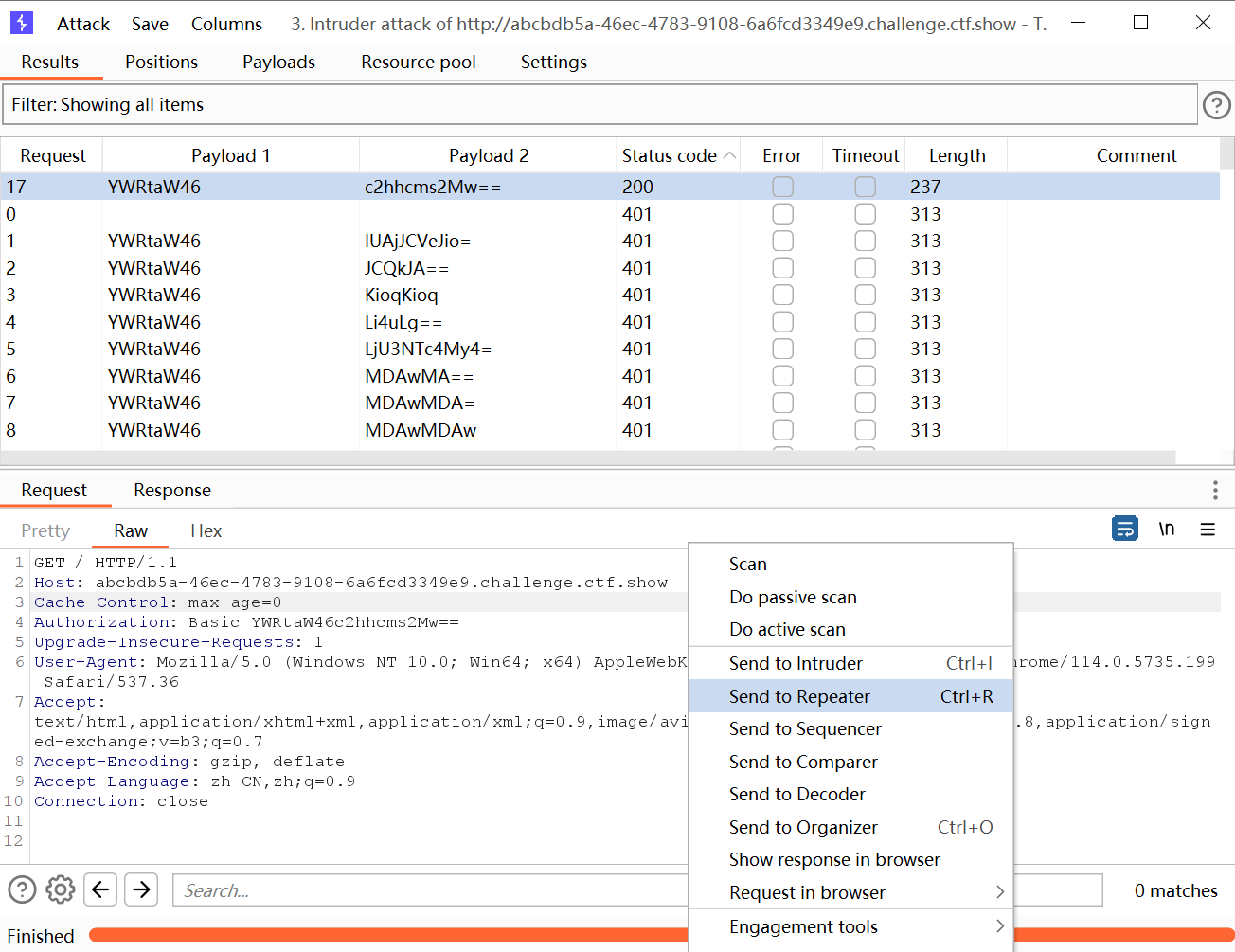
Task: Go to next search match arrow
Action: (141, 889)
